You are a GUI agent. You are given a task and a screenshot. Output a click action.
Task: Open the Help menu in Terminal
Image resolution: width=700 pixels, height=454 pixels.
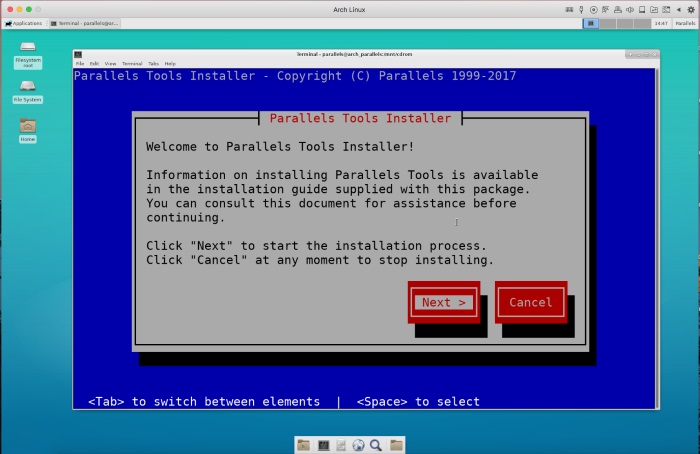click(170, 63)
